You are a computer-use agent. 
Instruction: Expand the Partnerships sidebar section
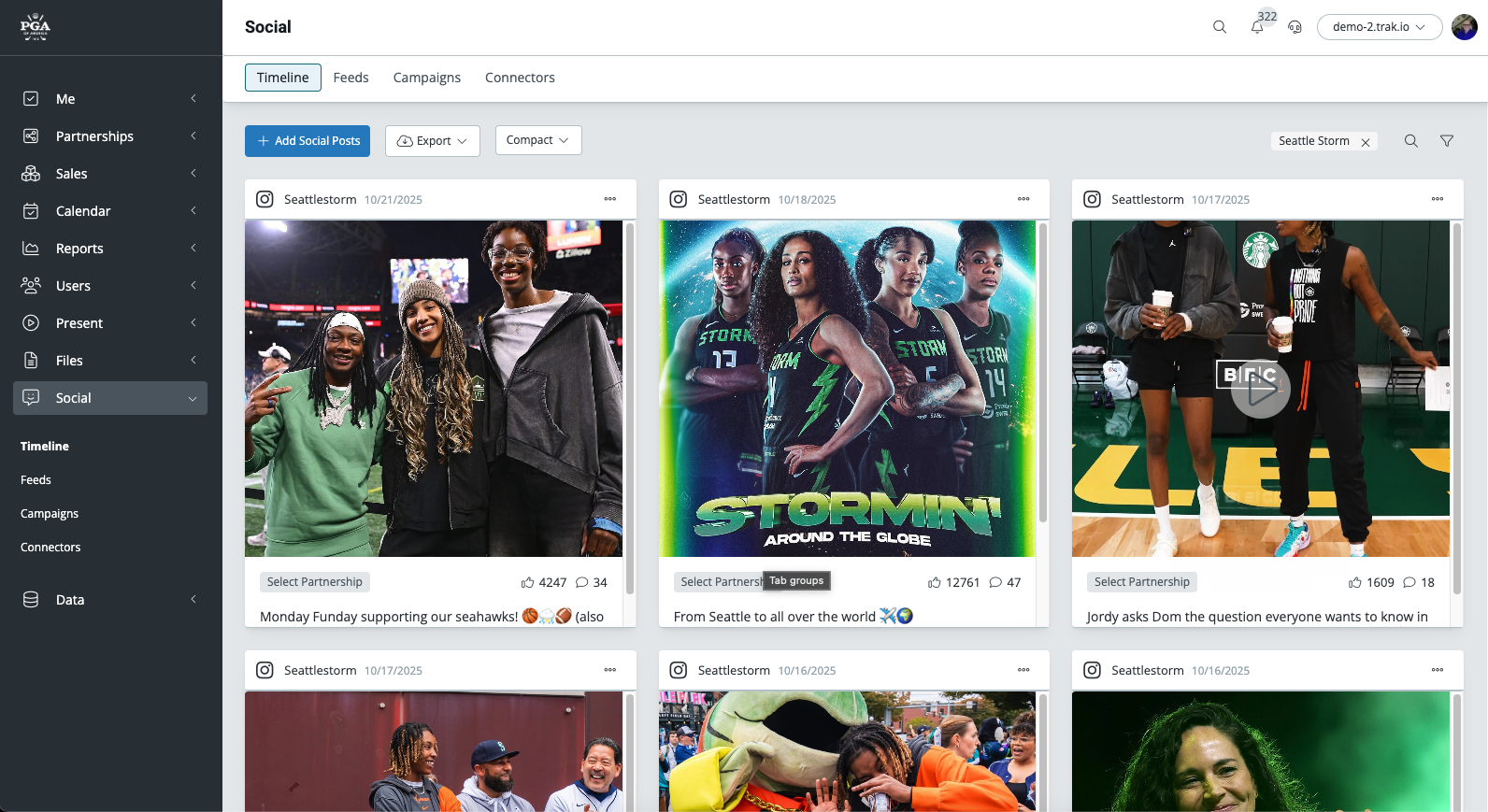[x=193, y=136]
